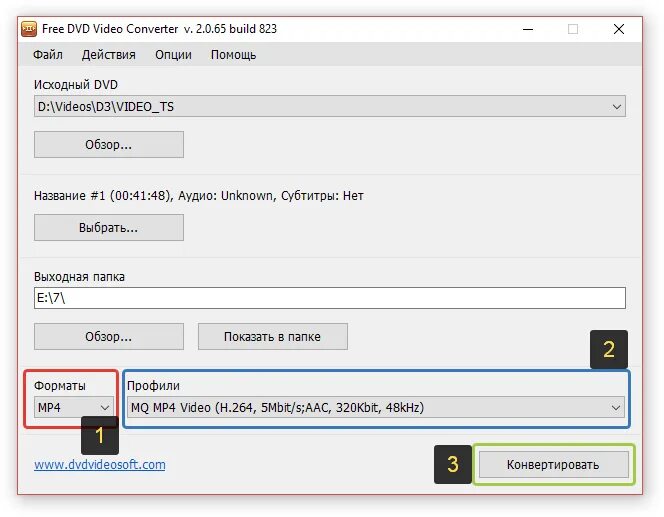The width and height of the screenshot is (664, 517).
Task: Click the Форматы label
Action: click(x=60, y=386)
